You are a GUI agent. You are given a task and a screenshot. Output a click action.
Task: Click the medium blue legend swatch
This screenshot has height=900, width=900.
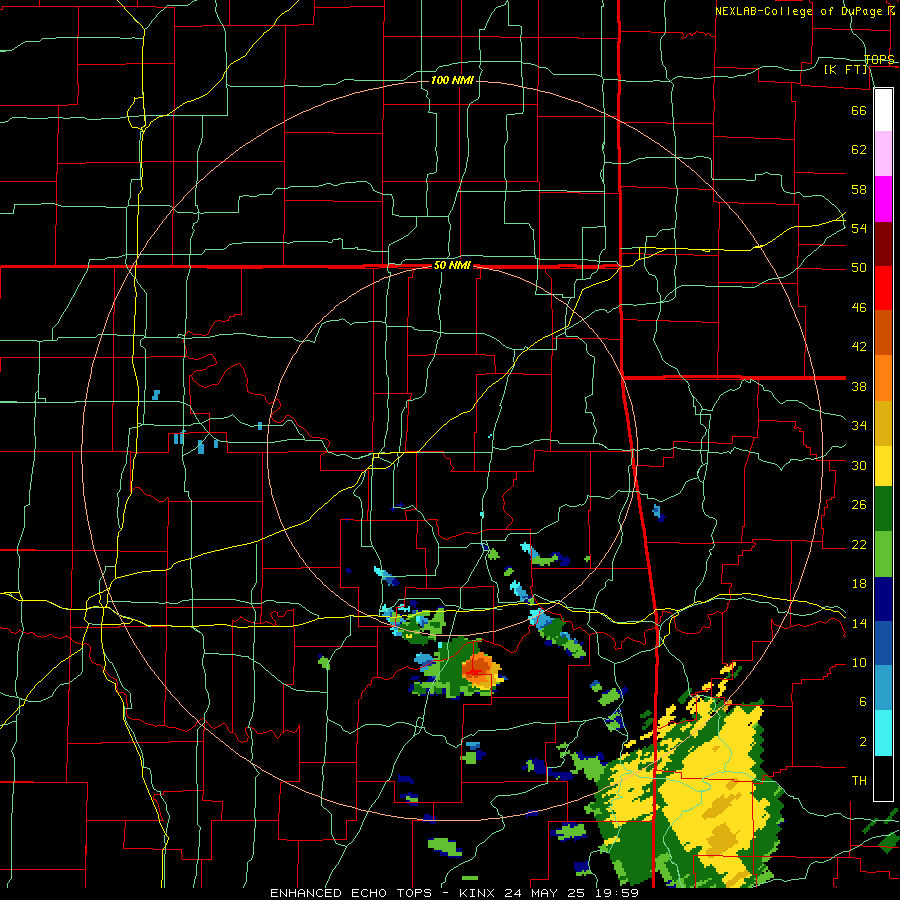coord(883,643)
